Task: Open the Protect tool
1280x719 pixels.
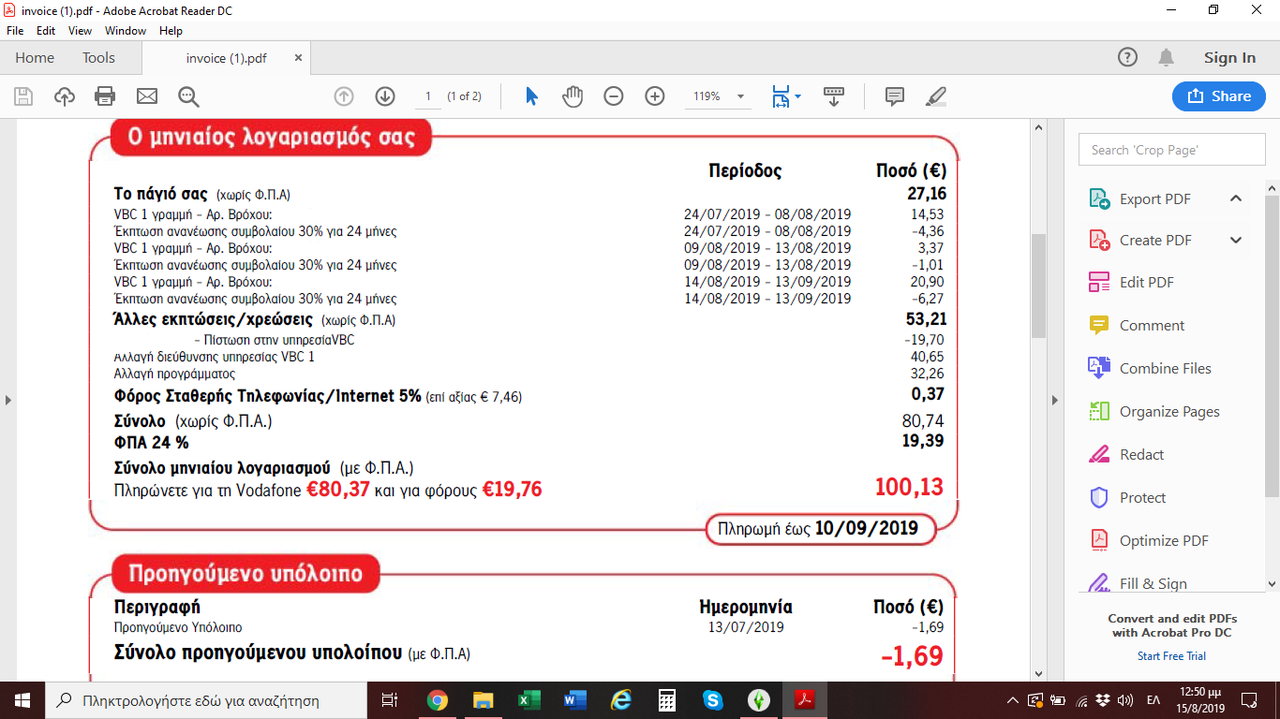Action: click(x=1142, y=497)
